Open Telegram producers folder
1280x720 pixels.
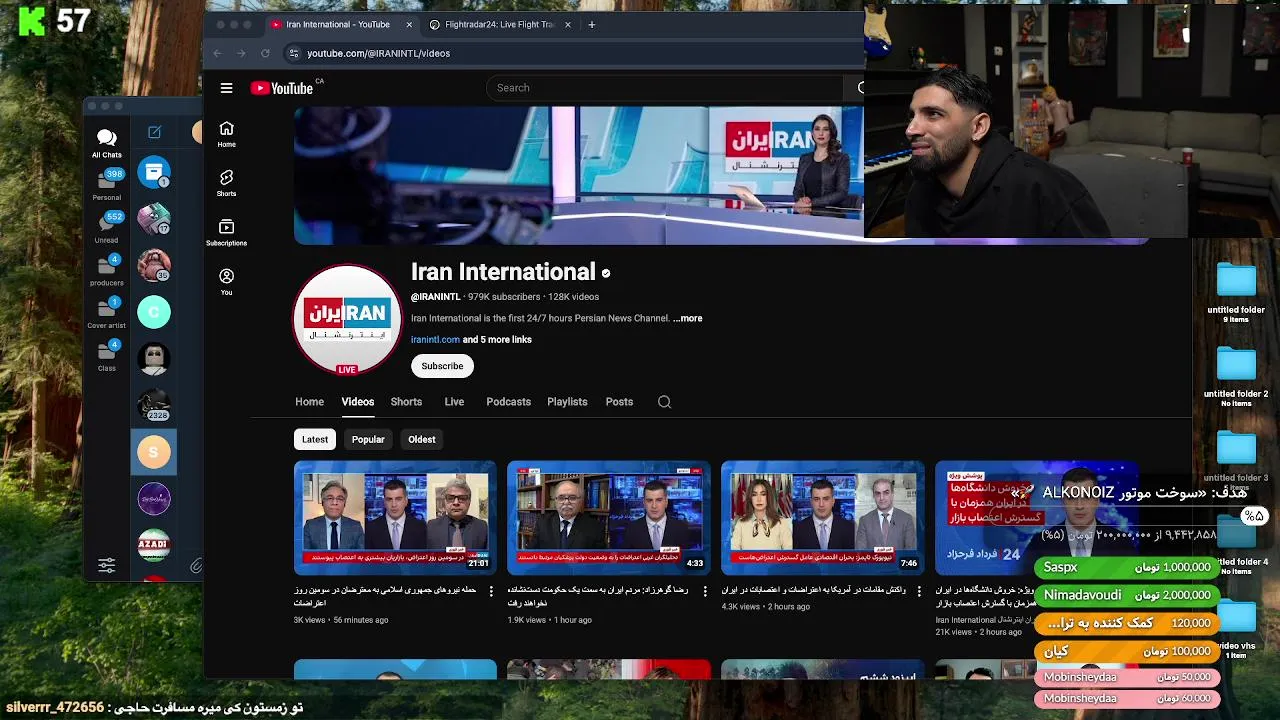107,270
